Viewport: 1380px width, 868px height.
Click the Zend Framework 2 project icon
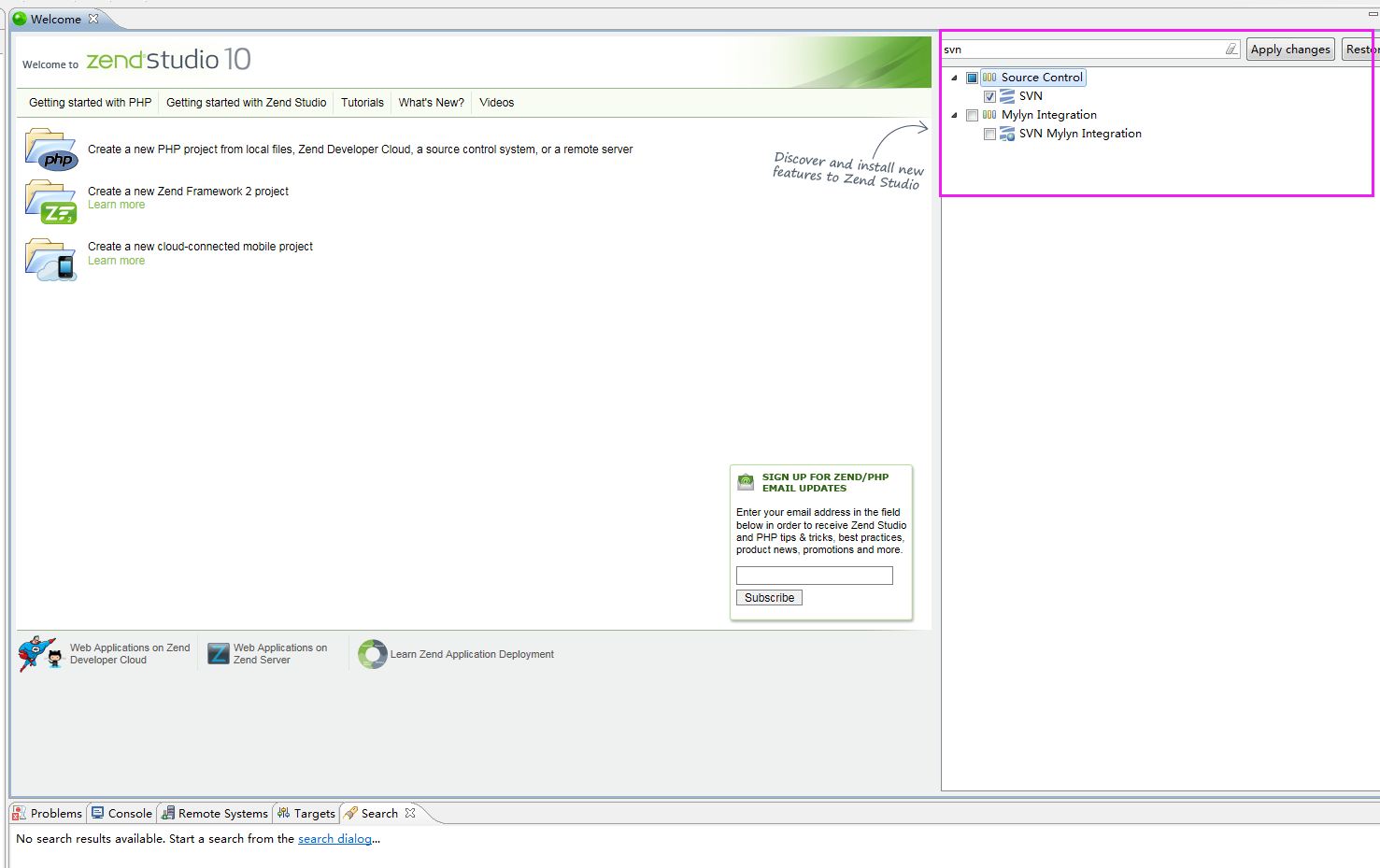coord(51,202)
